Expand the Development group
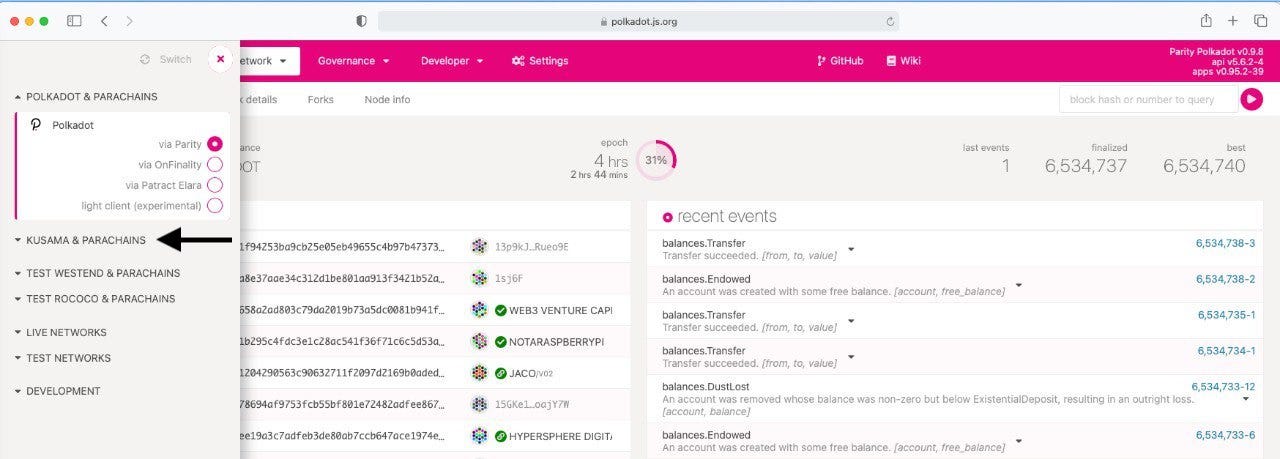This screenshot has height=459, width=1280. tap(57, 391)
